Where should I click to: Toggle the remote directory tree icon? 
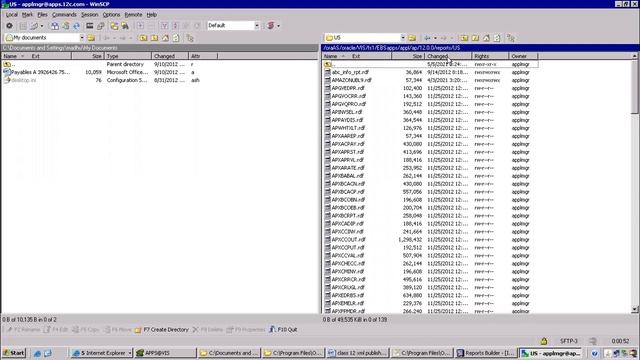click(x=511, y=38)
